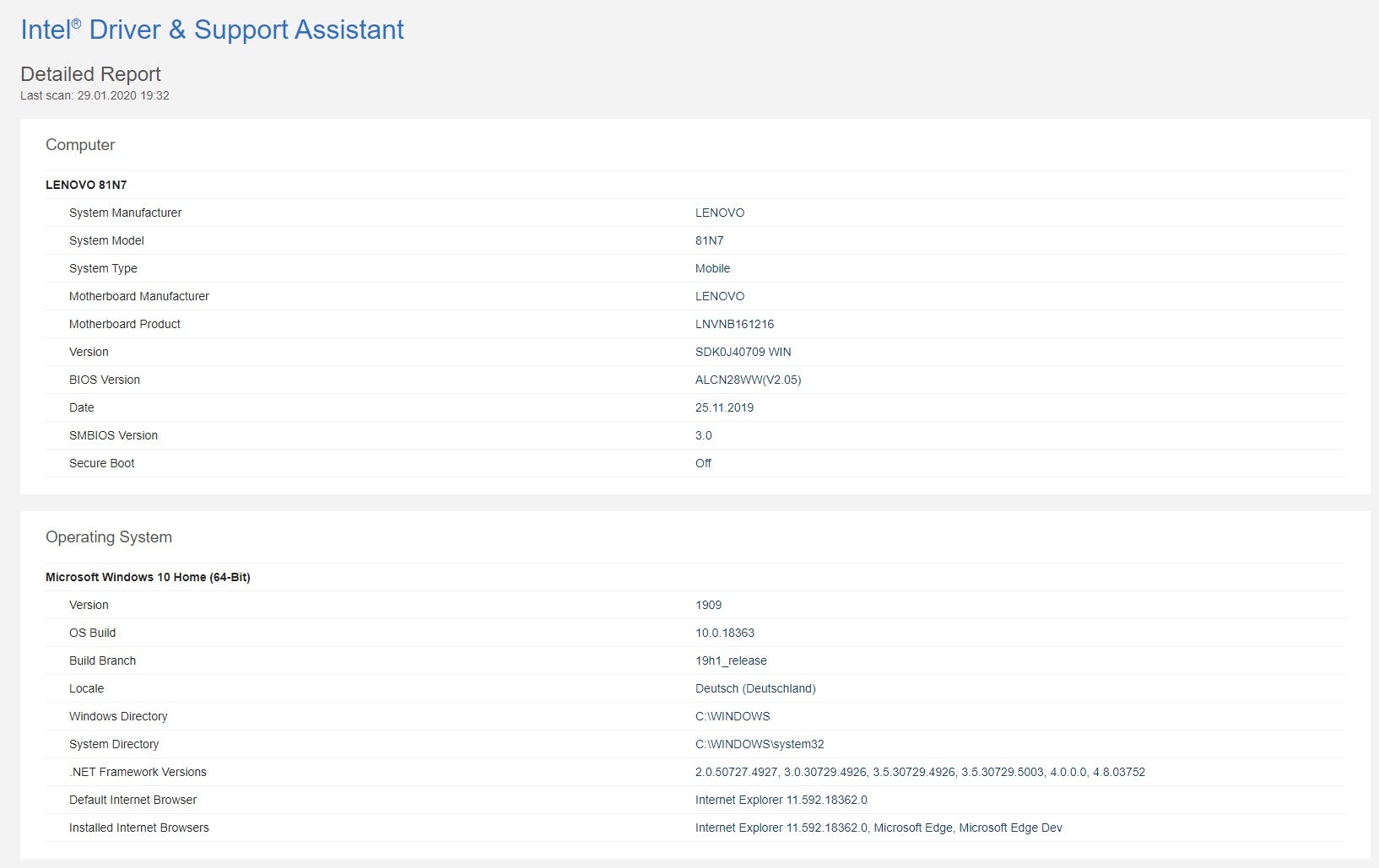Viewport: 1379px width, 868px height.
Task: Select the System Directory value C:\WINDOWS\system32
Action: tap(760, 744)
